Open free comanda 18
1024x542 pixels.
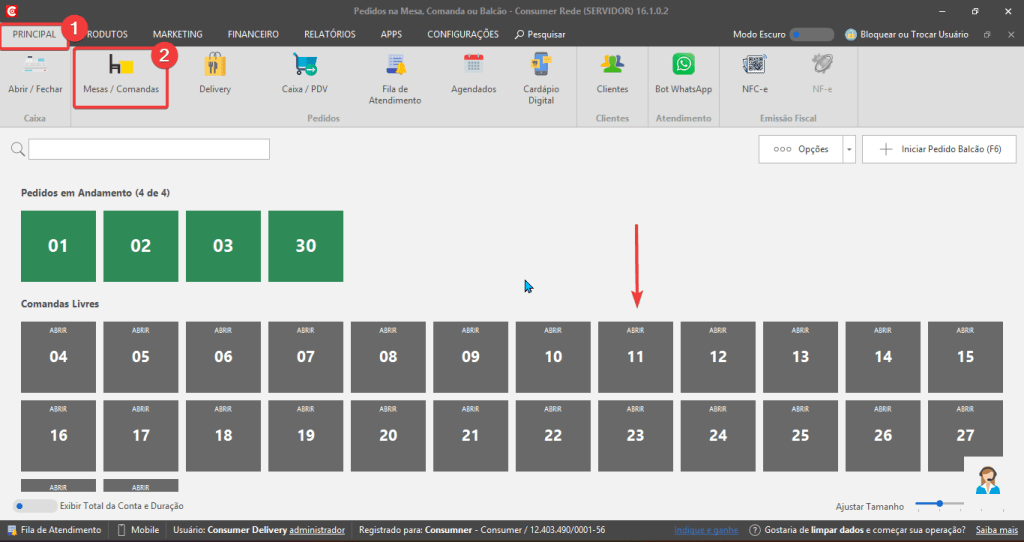223,436
